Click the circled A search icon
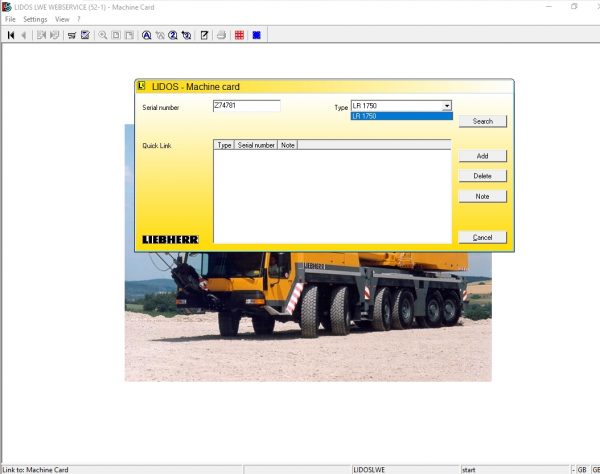 click(146, 35)
